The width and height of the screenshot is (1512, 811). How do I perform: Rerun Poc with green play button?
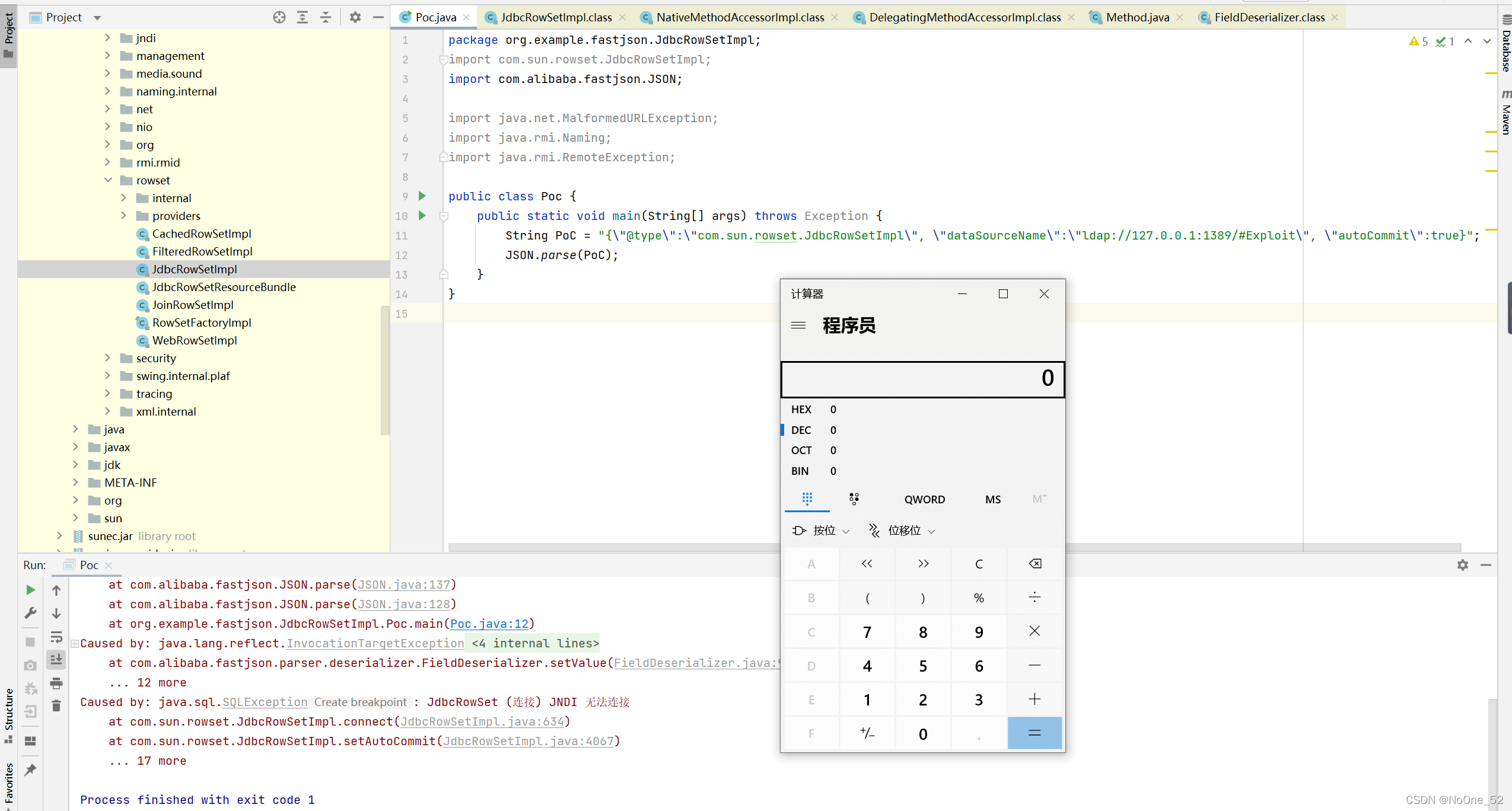point(30,590)
